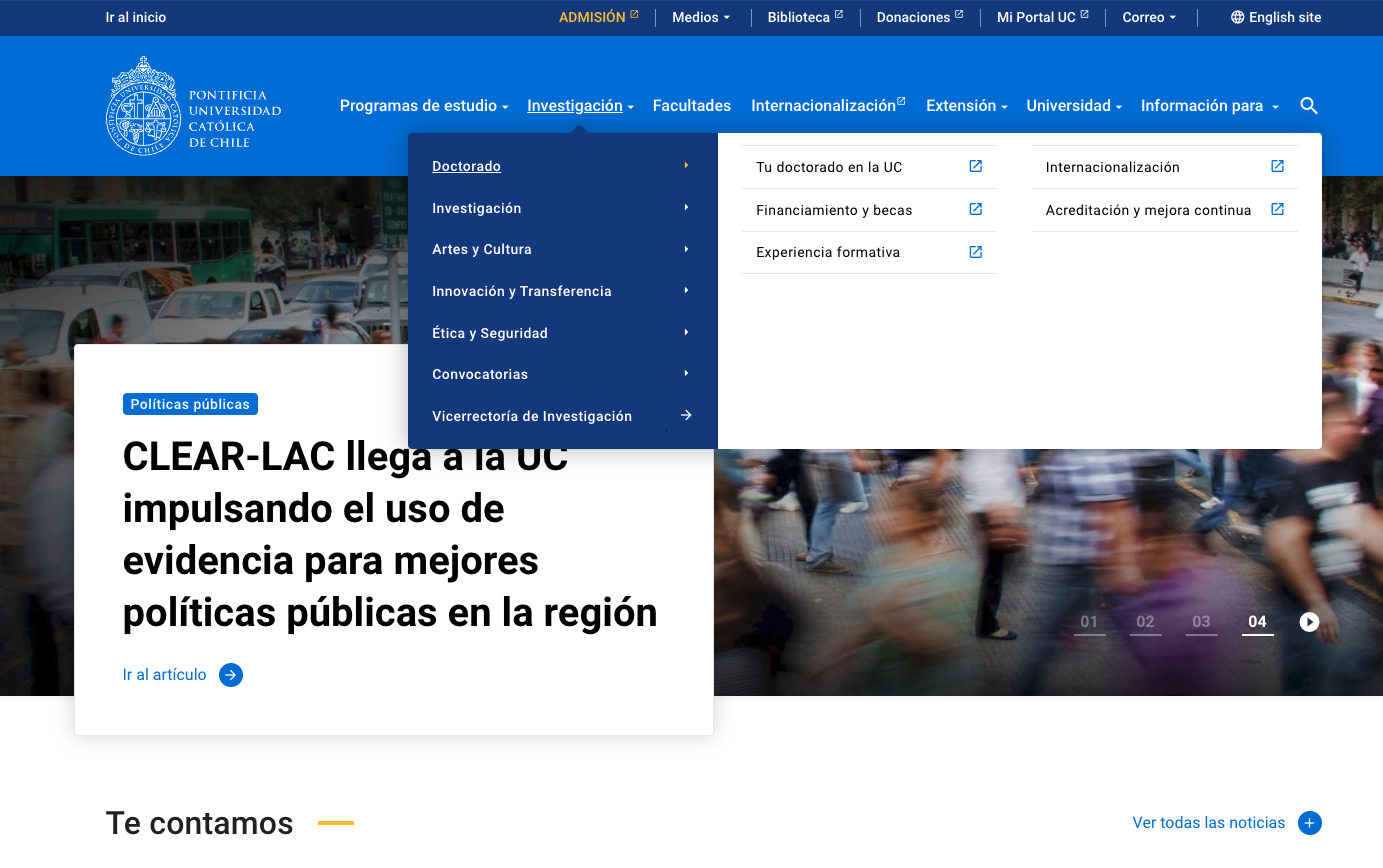Open the Investigación item in the dropdown panel

(x=562, y=208)
